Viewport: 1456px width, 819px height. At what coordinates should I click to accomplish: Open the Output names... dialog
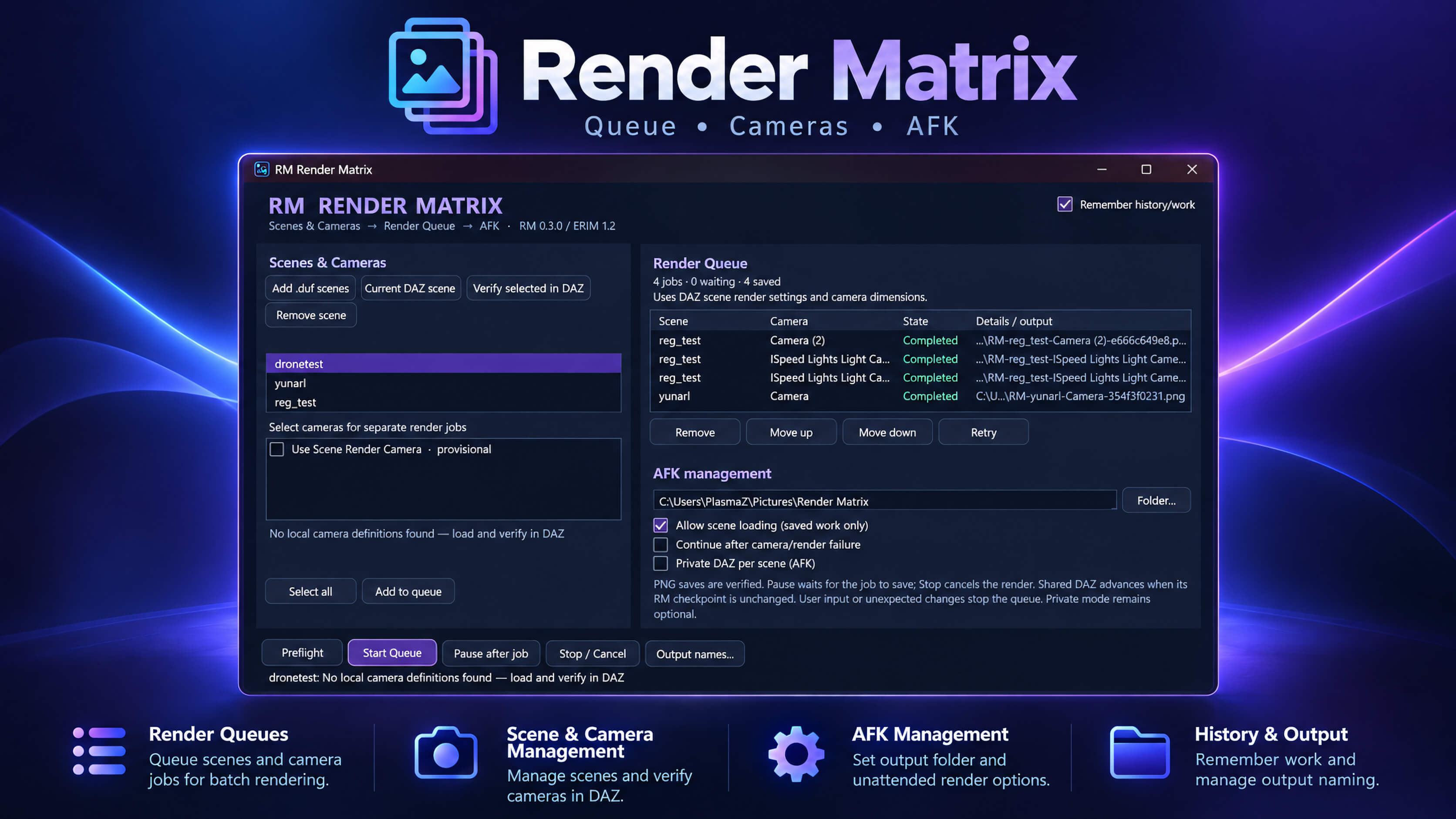(x=694, y=654)
